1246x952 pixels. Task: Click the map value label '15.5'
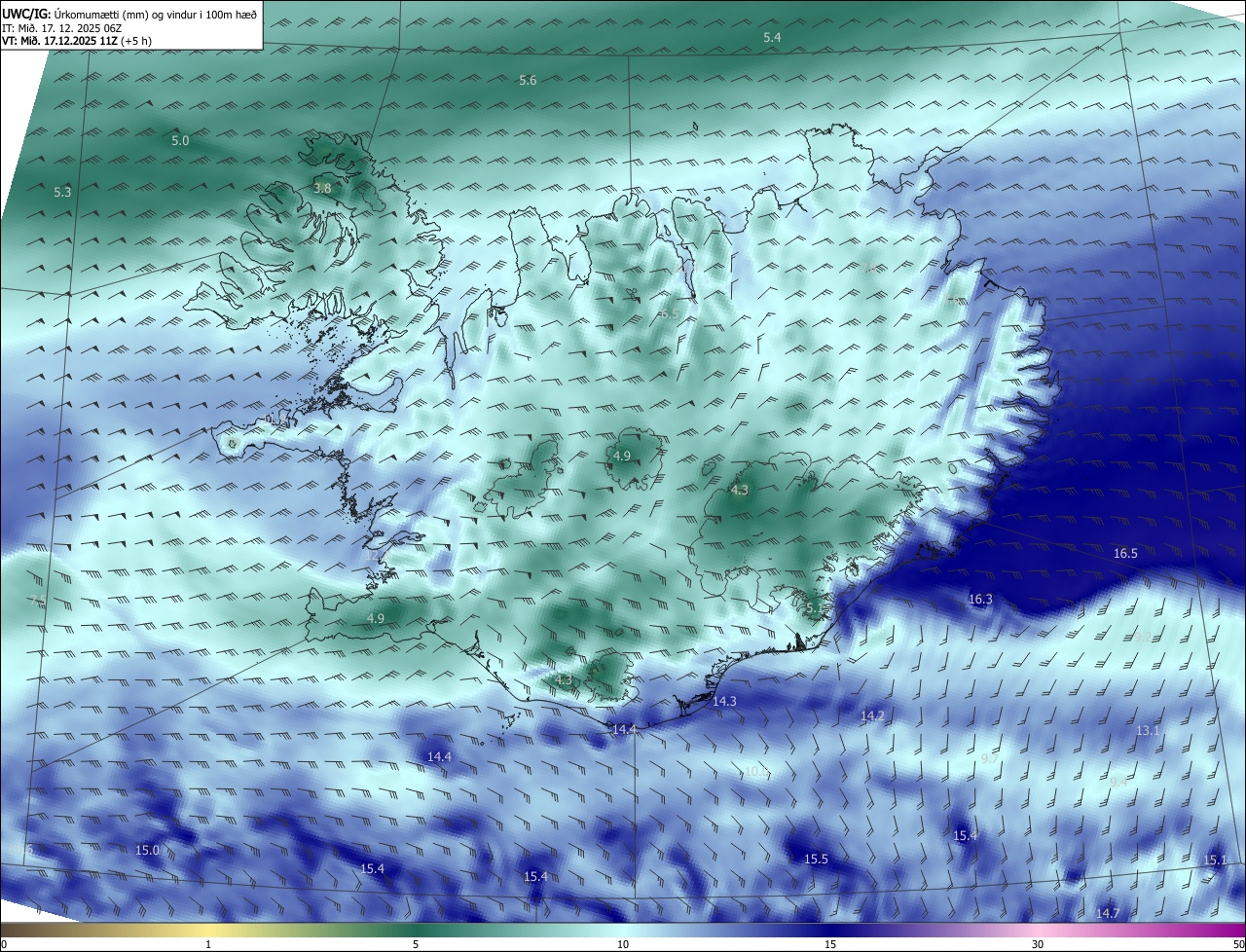816,860
